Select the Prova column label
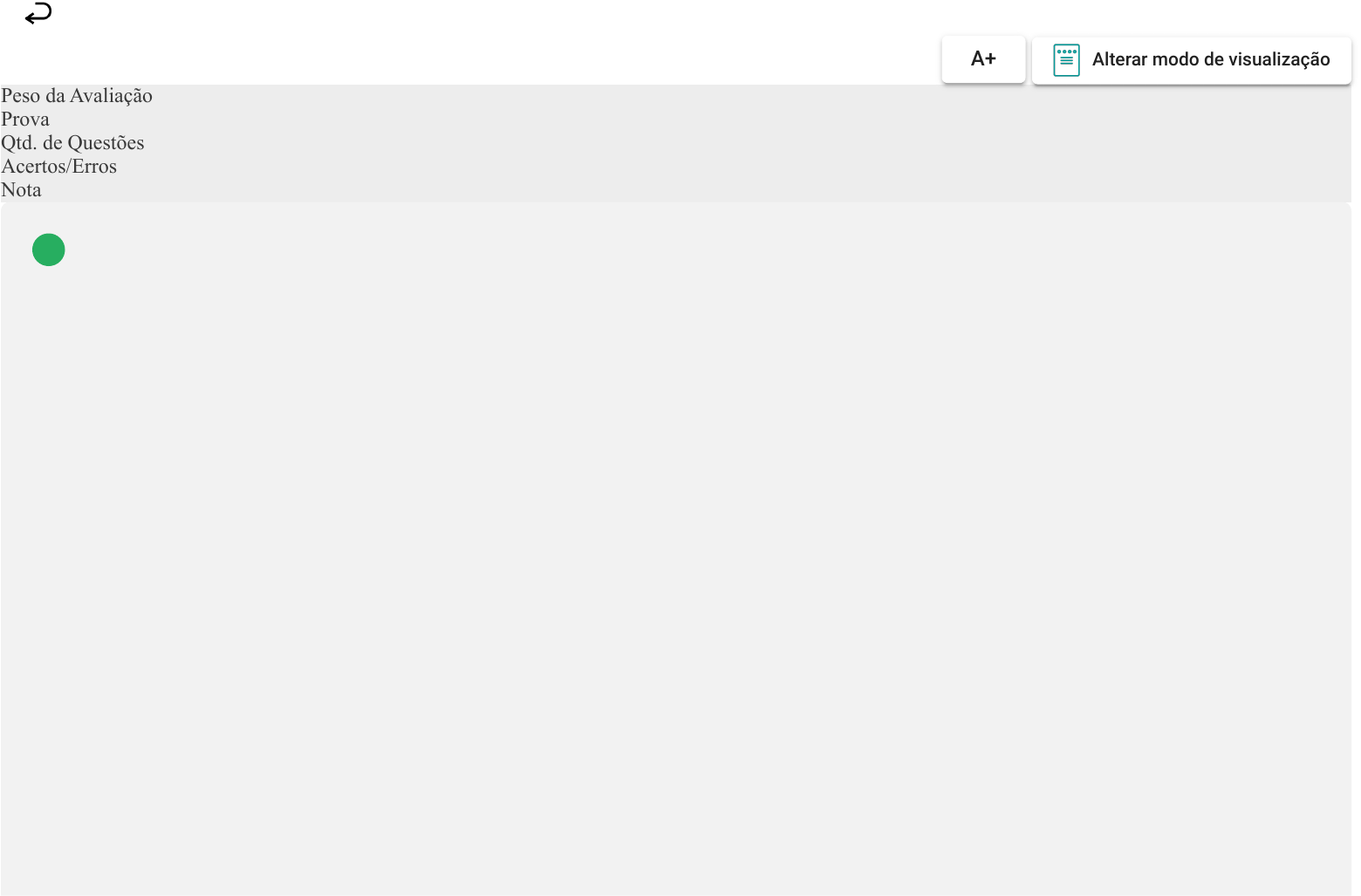 click(x=25, y=120)
